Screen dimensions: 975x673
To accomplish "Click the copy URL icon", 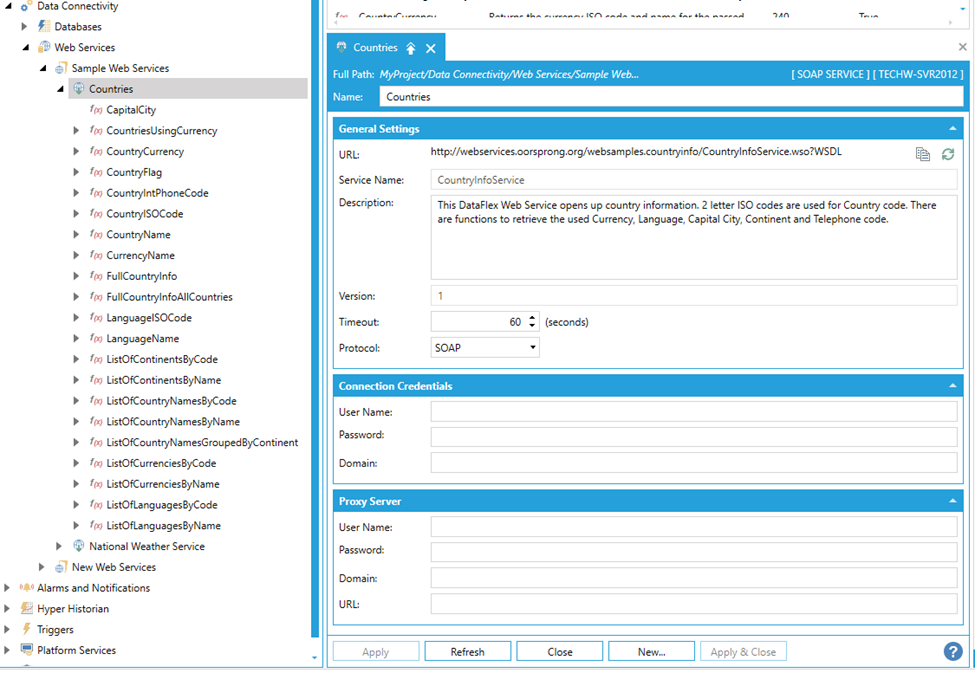I will tap(922, 154).
